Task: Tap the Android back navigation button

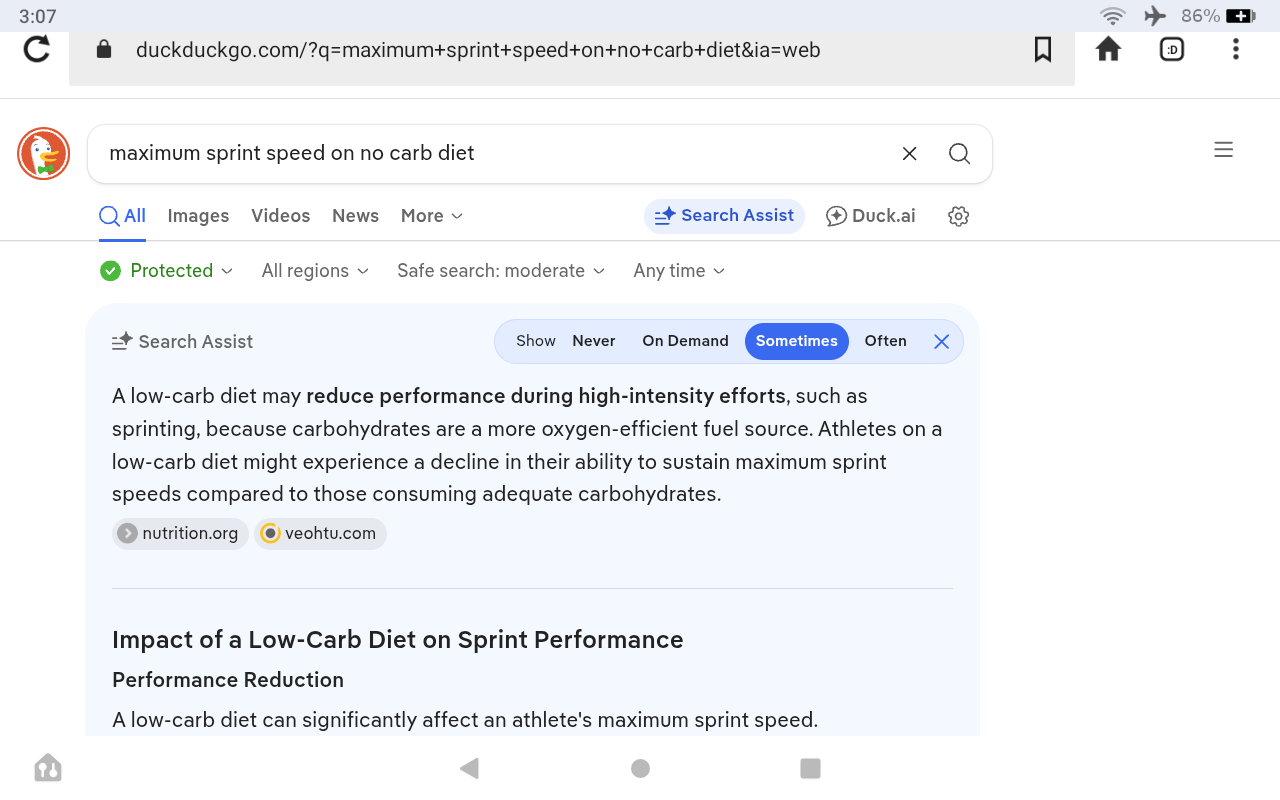Action: (x=469, y=768)
